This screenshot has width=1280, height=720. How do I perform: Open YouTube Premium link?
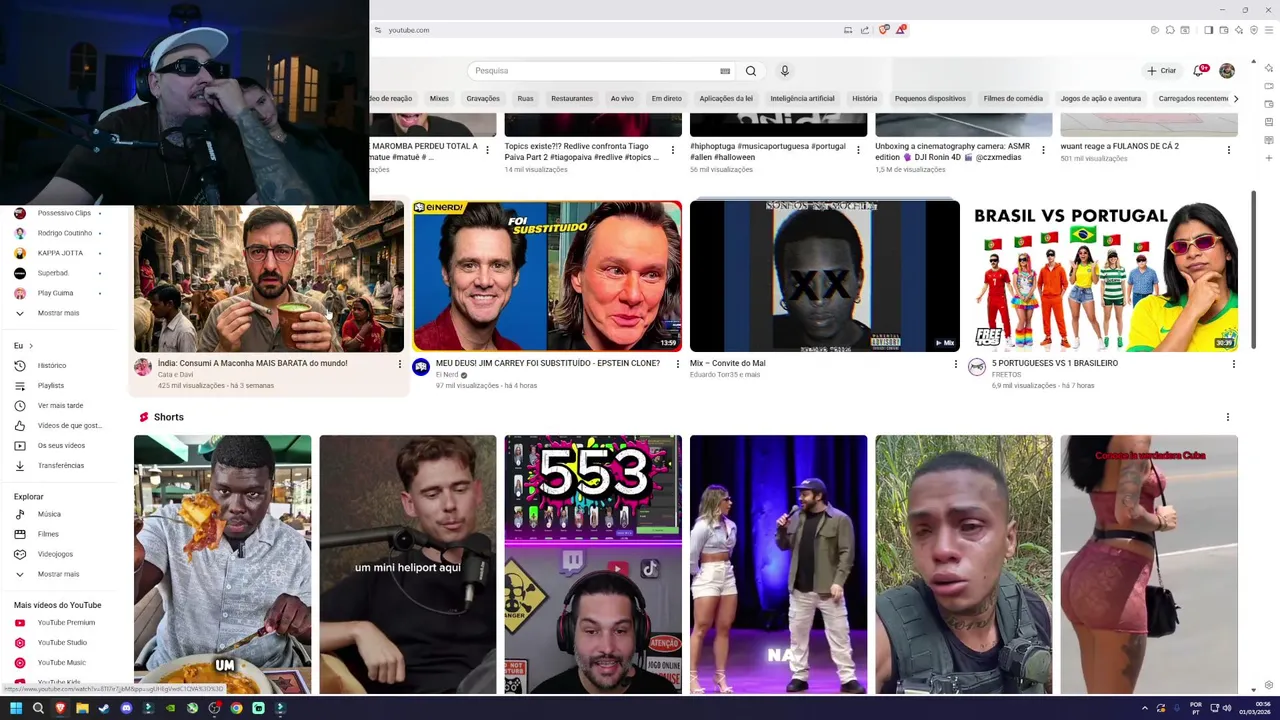point(66,622)
